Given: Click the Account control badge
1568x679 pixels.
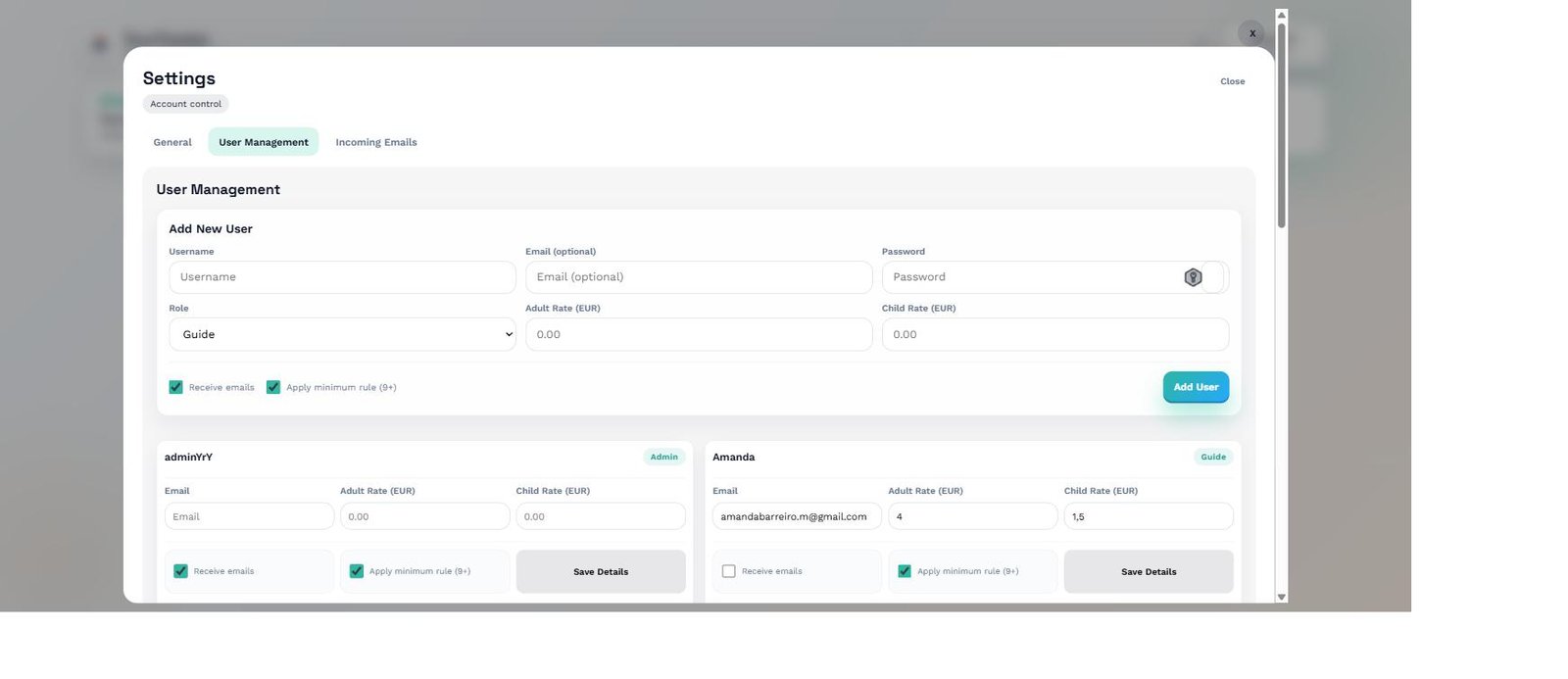Looking at the screenshot, I should tap(185, 104).
